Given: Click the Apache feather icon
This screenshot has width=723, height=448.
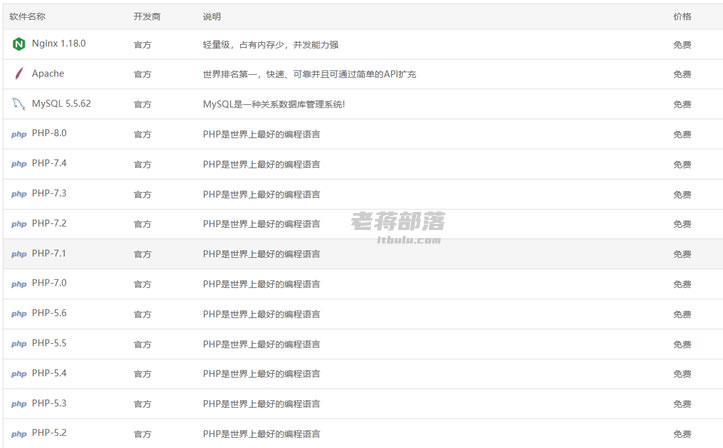Looking at the screenshot, I should (x=19, y=73).
